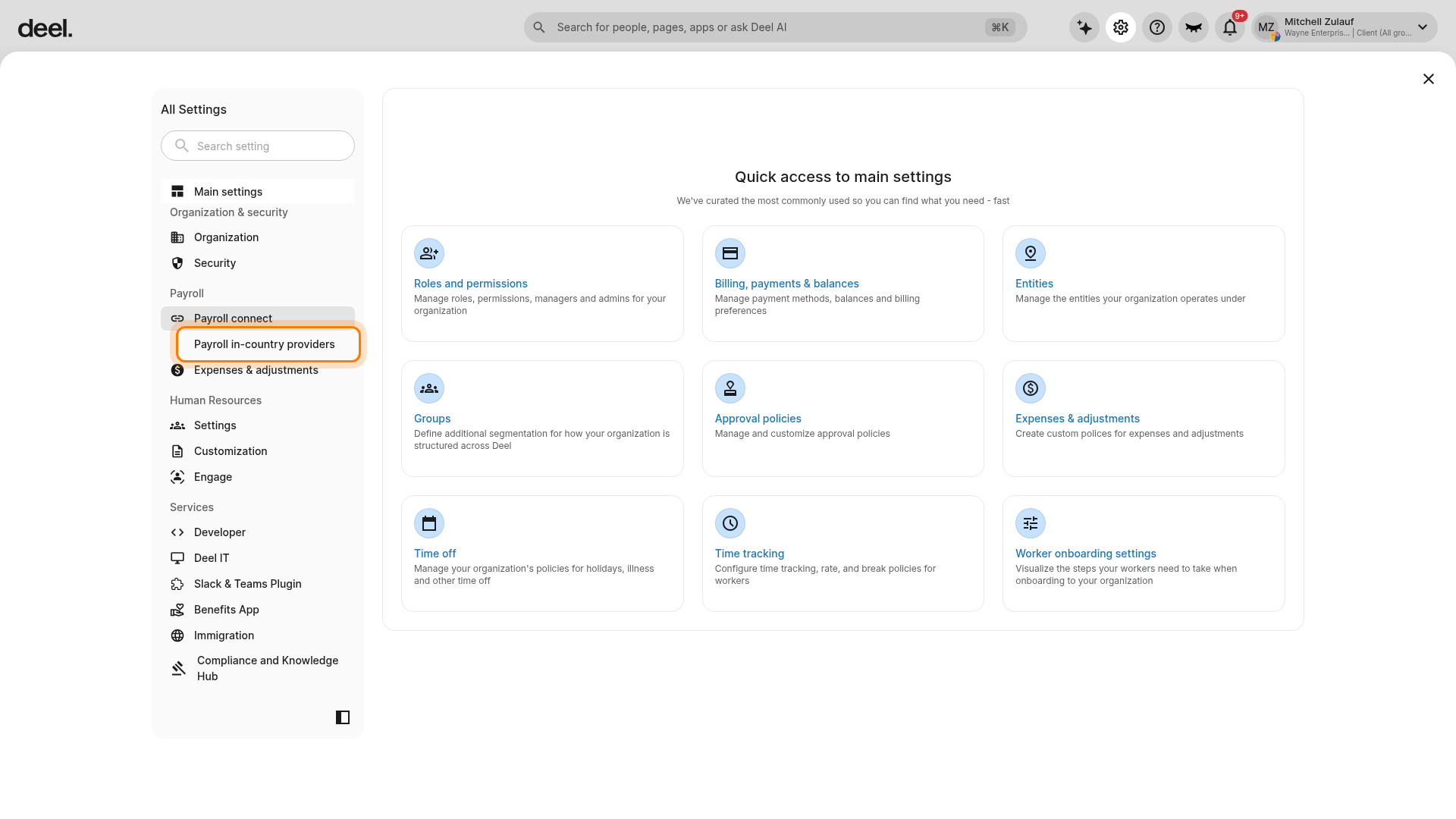Click the Deel logo
This screenshot has width=1456, height=819.
[x=45, y=29]
